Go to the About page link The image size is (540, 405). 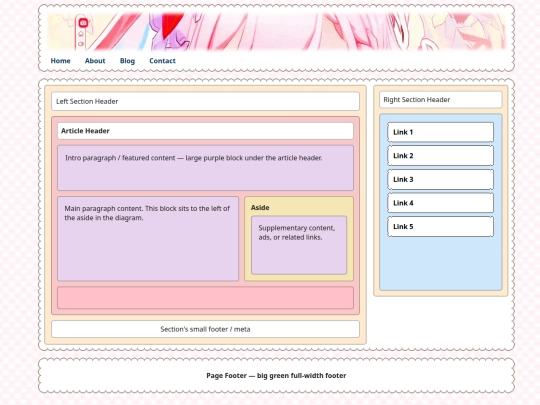(x=95, y=61)
